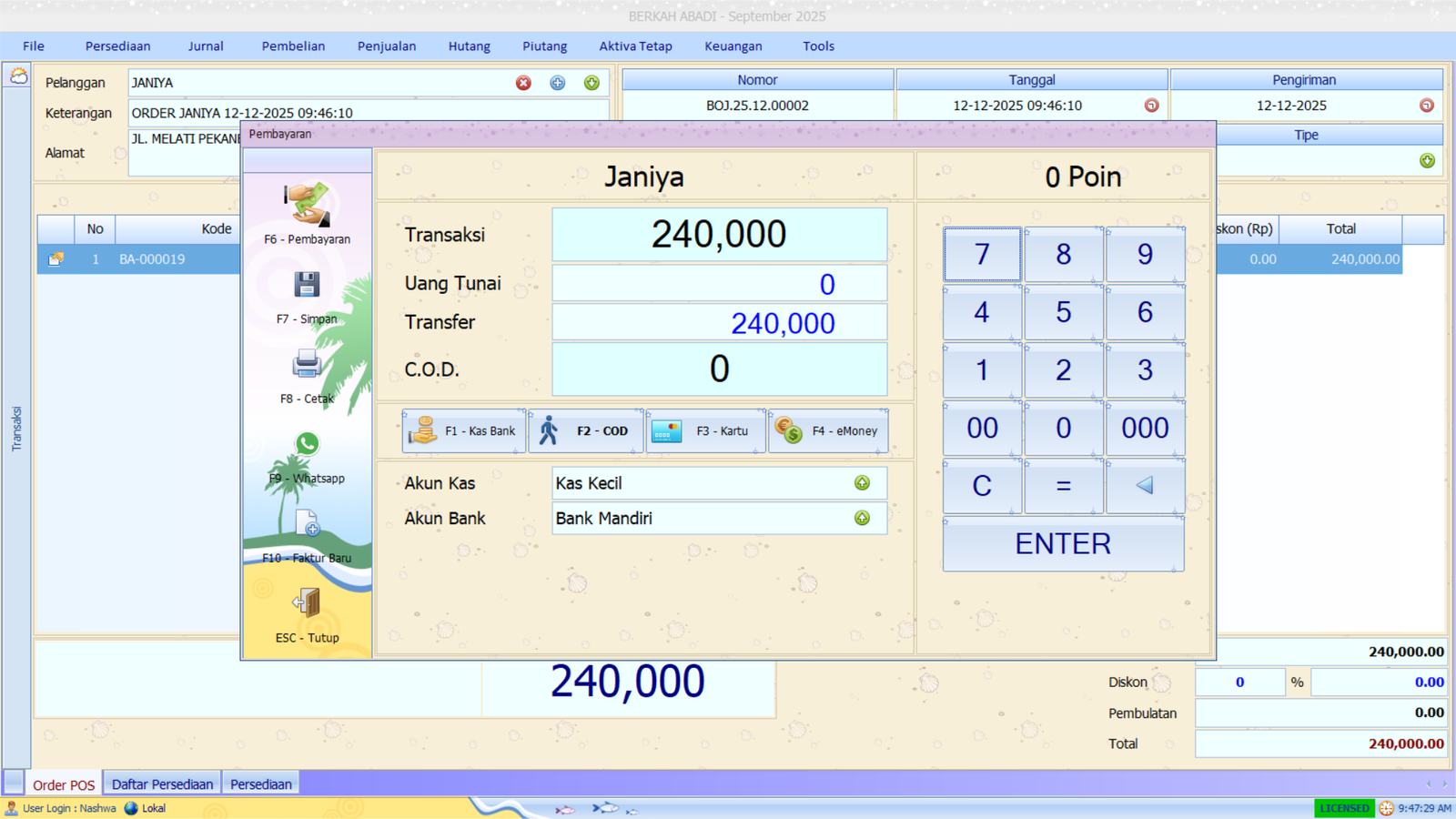Screen dimensions: 1456x819
Task: Open the Akun Bank selector arrow
Action: click(863, 518)
